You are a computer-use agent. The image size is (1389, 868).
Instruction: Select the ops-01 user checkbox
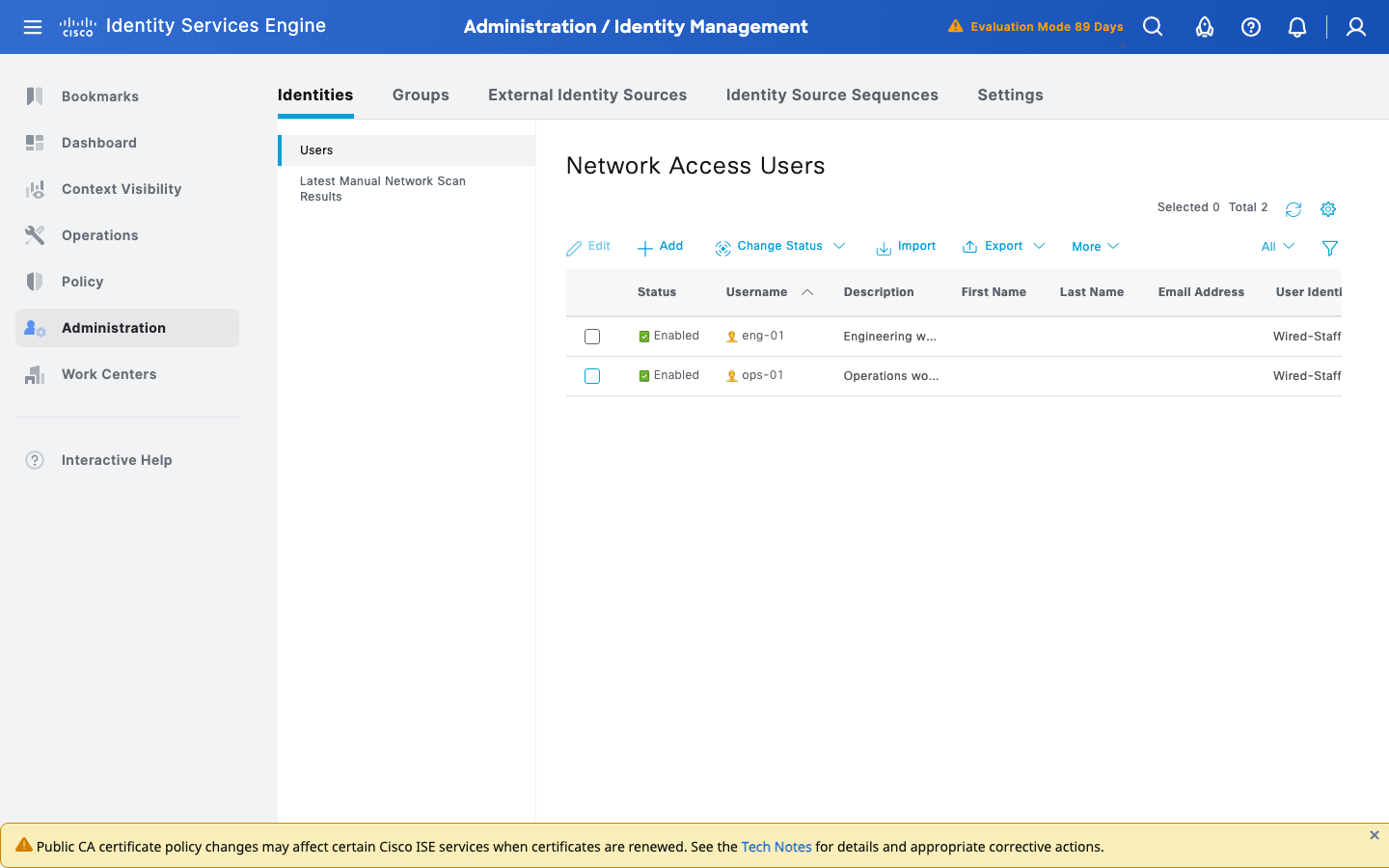point(592,376)
